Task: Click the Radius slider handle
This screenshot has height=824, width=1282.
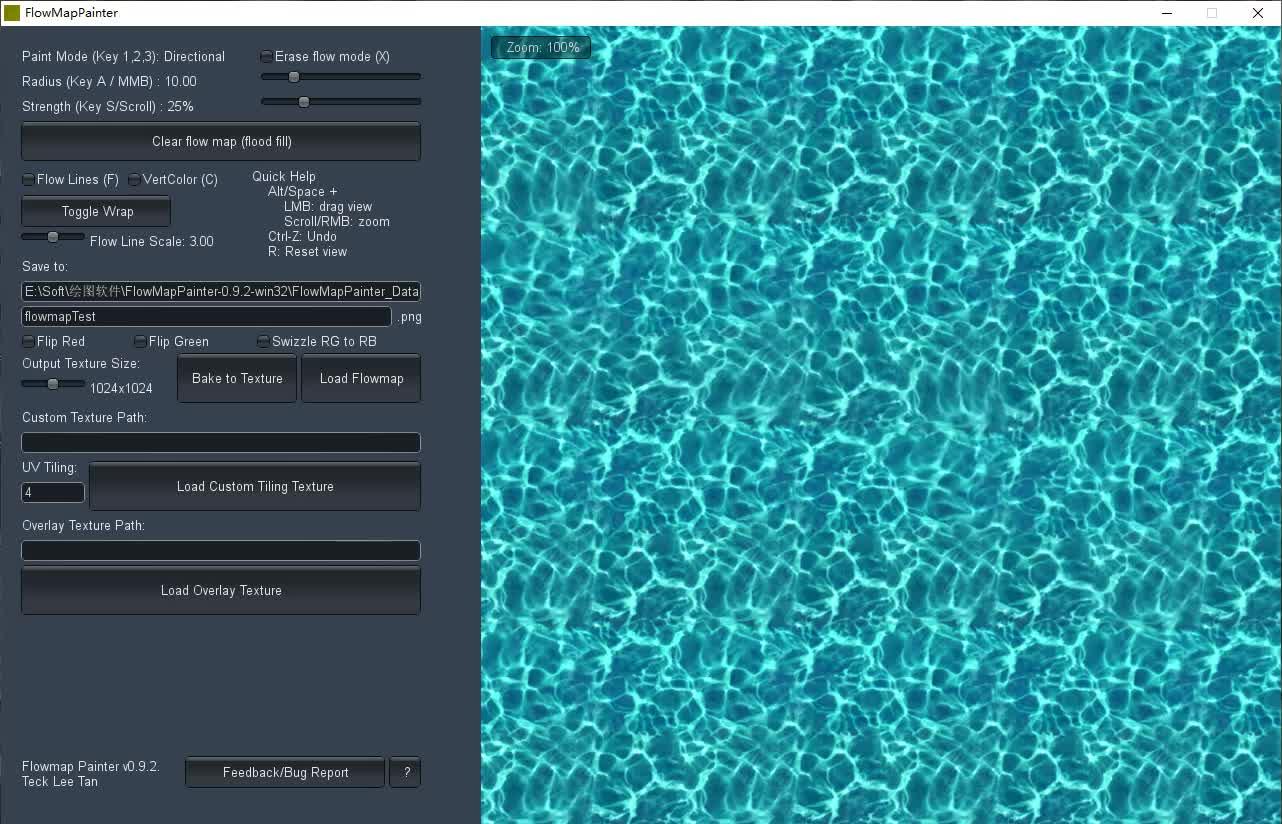Action: tap(294, 77)
